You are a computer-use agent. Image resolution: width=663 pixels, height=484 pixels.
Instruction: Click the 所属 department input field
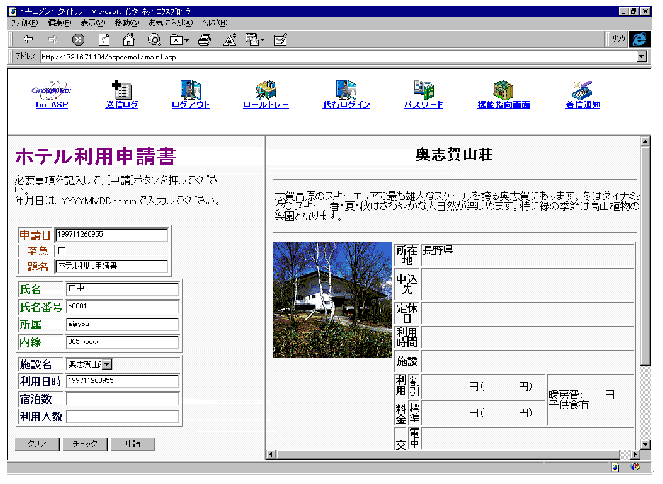(x=122, y=324)
